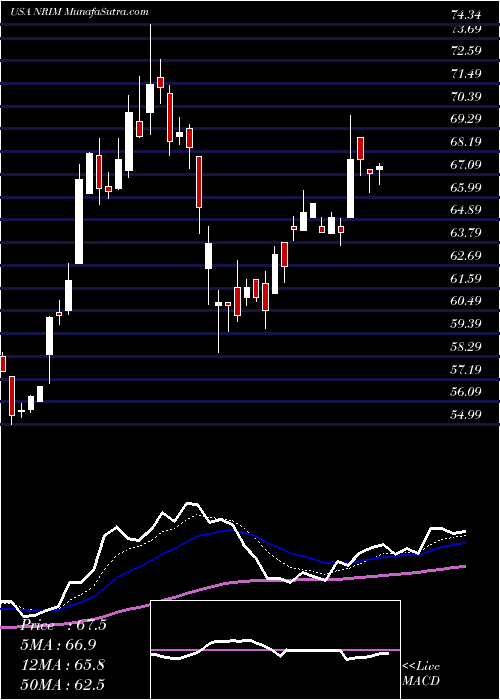Click the '50MA : 62.5' readout
Image resolution: width=500 pixels, height=700 pixels.
pos(63,685)
